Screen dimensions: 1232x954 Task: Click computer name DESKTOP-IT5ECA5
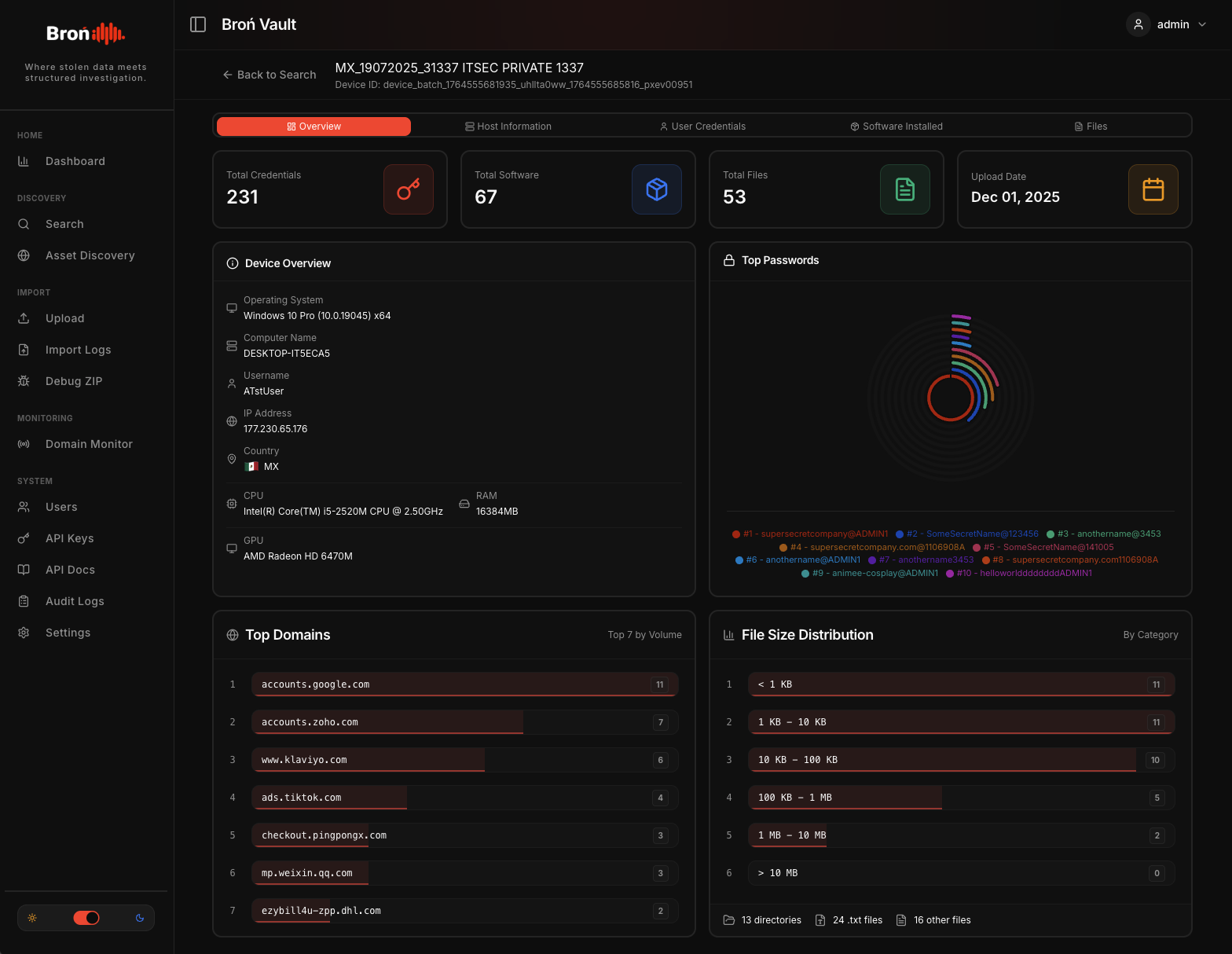coord(287,354)
